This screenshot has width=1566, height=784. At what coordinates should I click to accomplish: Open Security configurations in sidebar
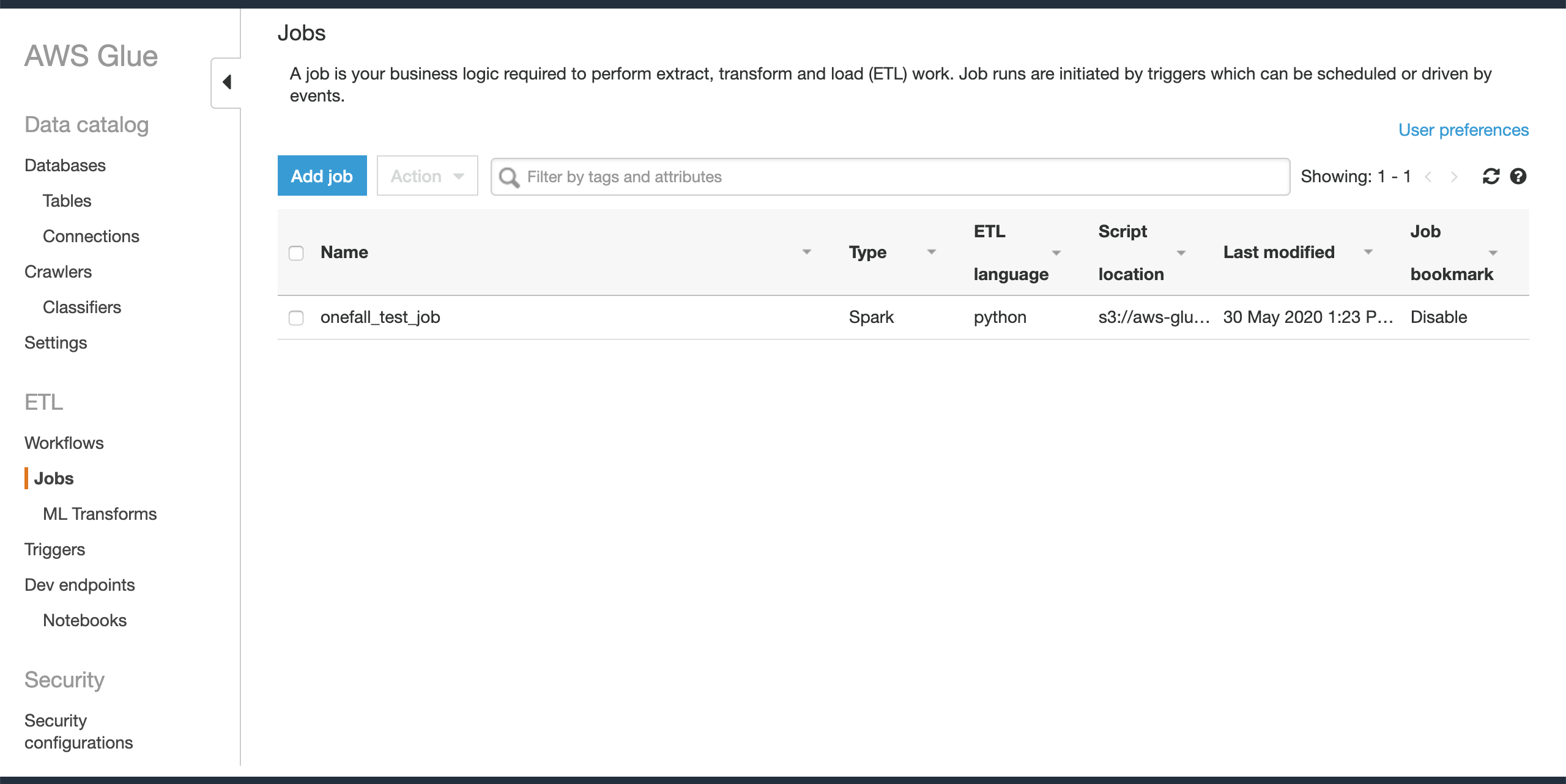click(78, 731)
